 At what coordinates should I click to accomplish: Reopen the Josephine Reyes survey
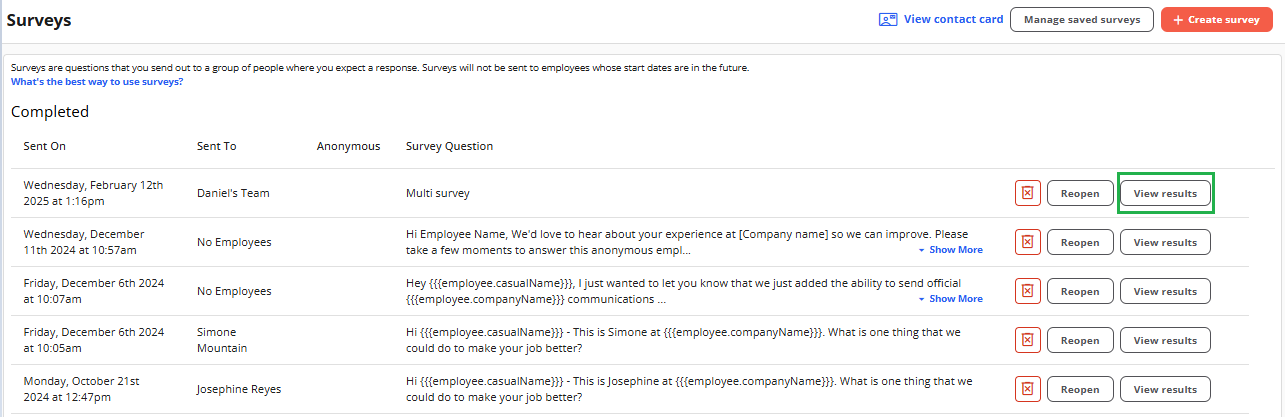coord(1080,389)
